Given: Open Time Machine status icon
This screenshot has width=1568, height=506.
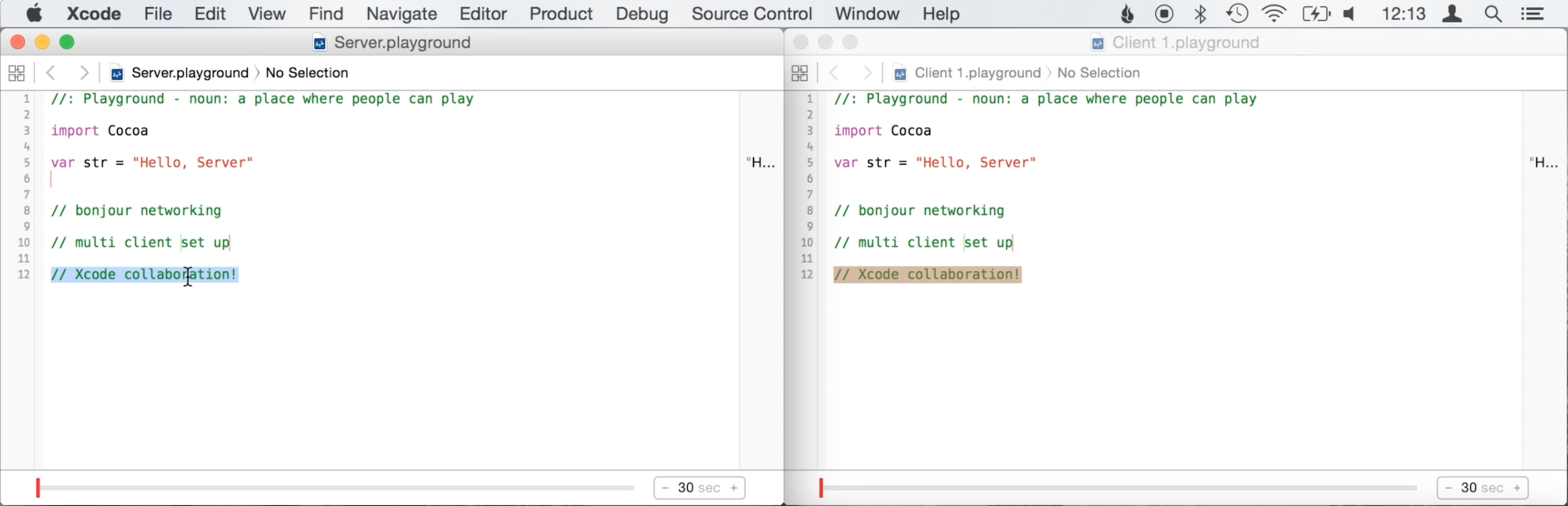Looking at the screenshot, I should click(x=1237, y=13).
